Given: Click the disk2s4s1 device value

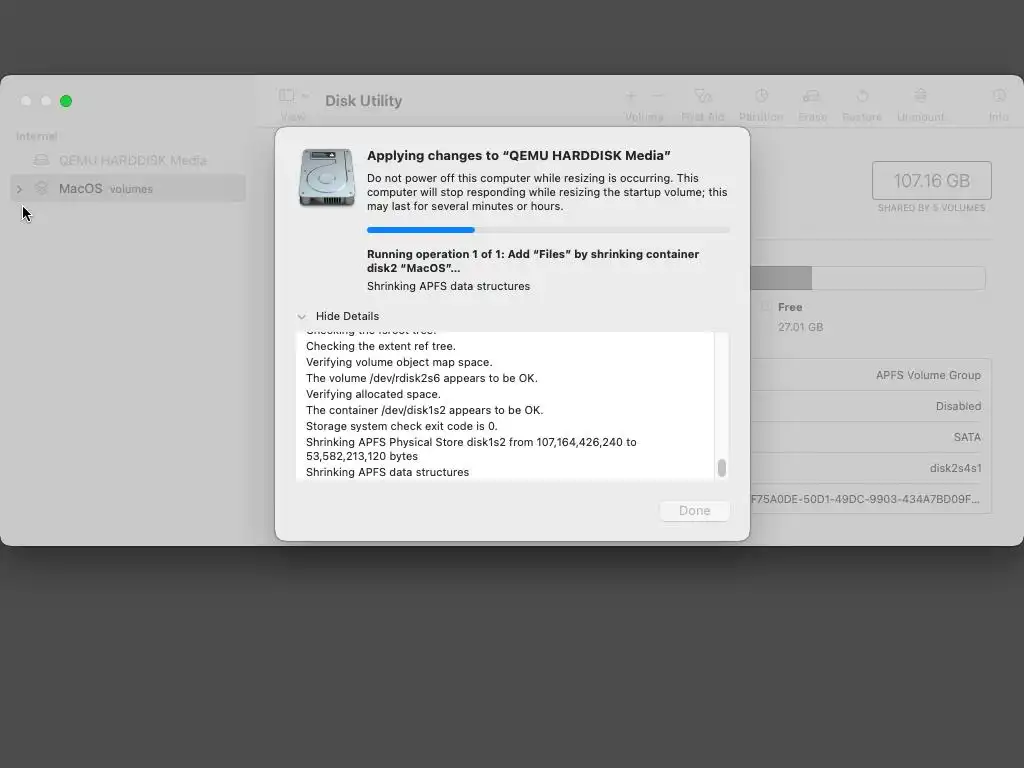Looking at the screenshot, I should coord(955,468).
